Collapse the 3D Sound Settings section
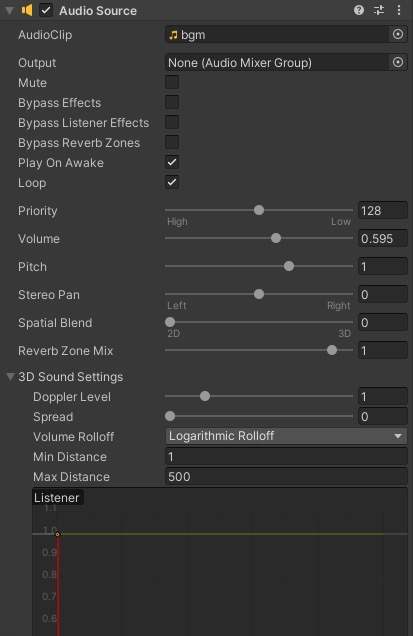The height and width of the screenshot is (636, 413). [11, 376]
